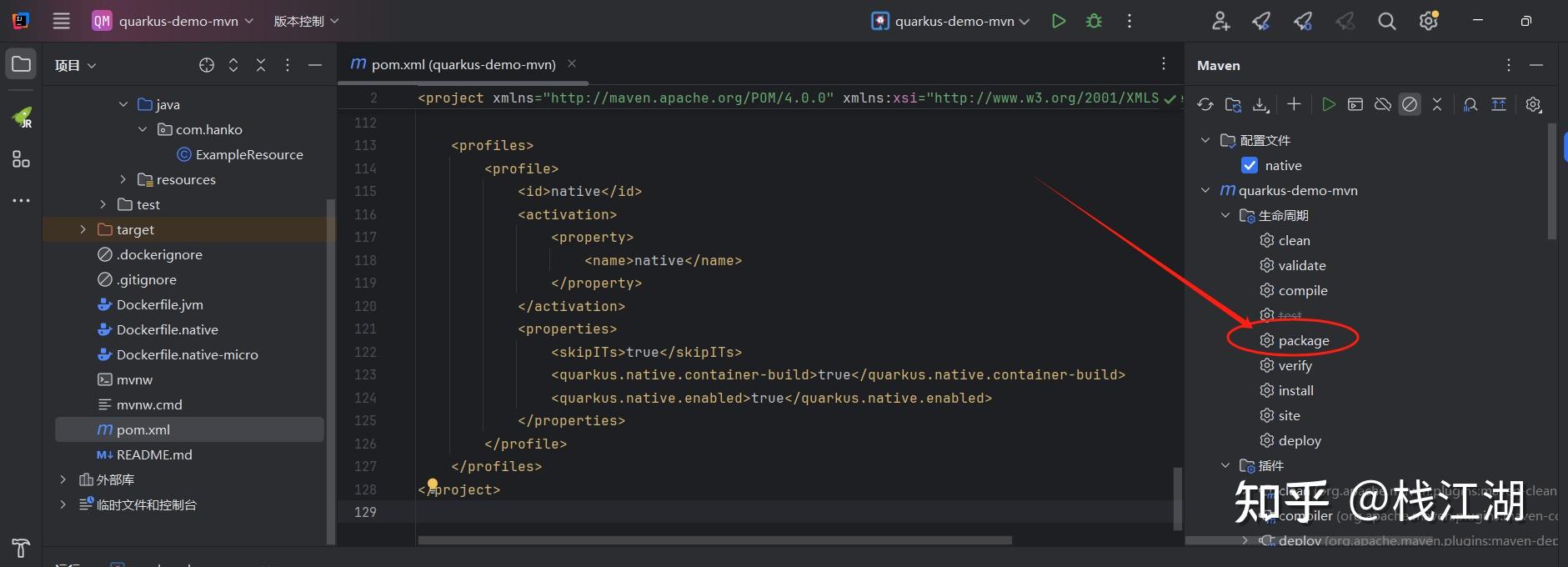Viewport: 1568px width, 567px height.
Task: Click the Debug bug icon in top toolbar
Action: click(x=1095, y=21)
